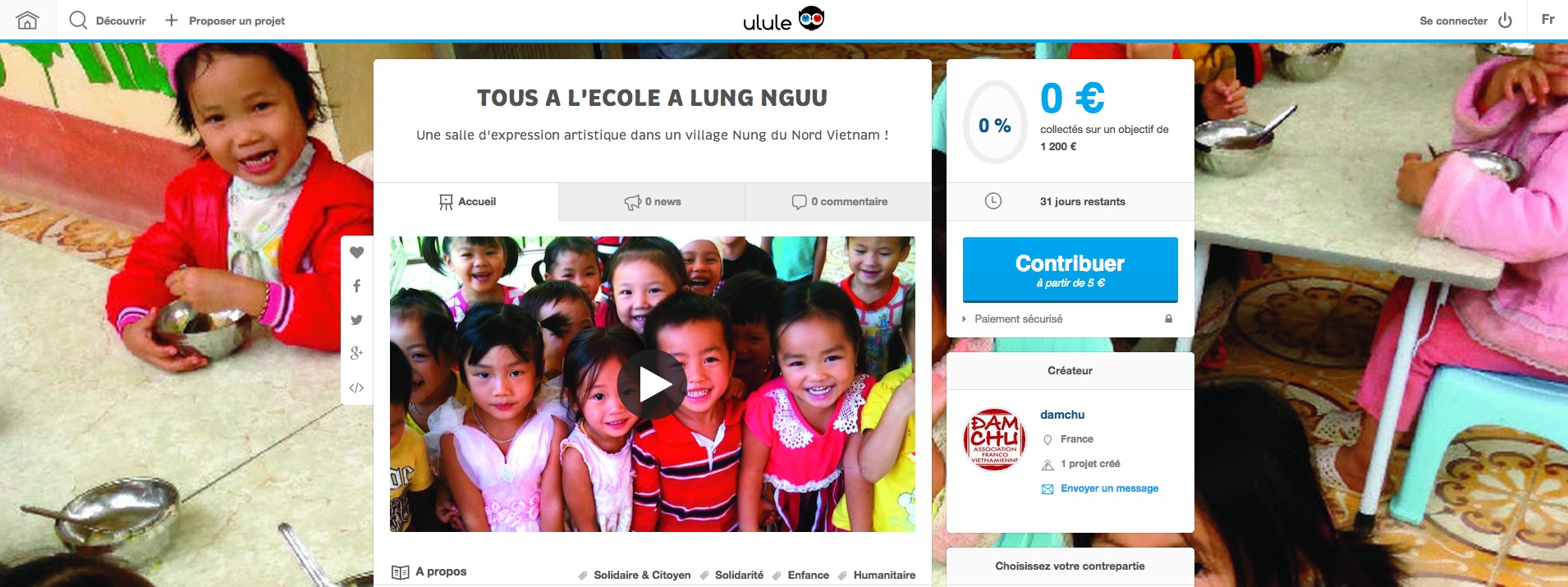Viewport: 1568px width, 587px height.
Task: Play the project video
Action: [x=652, y=384]
